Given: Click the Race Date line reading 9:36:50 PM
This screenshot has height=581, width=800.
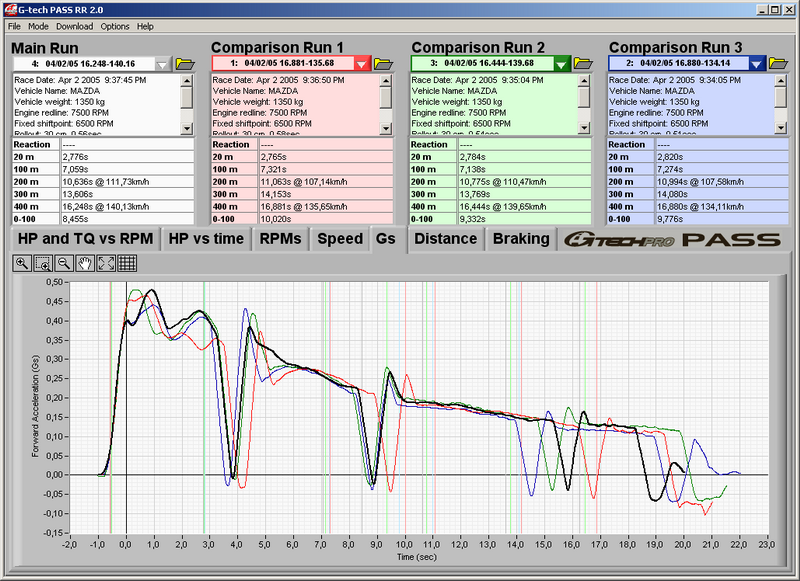Looking at the screenshot, I should pos(279,80).
